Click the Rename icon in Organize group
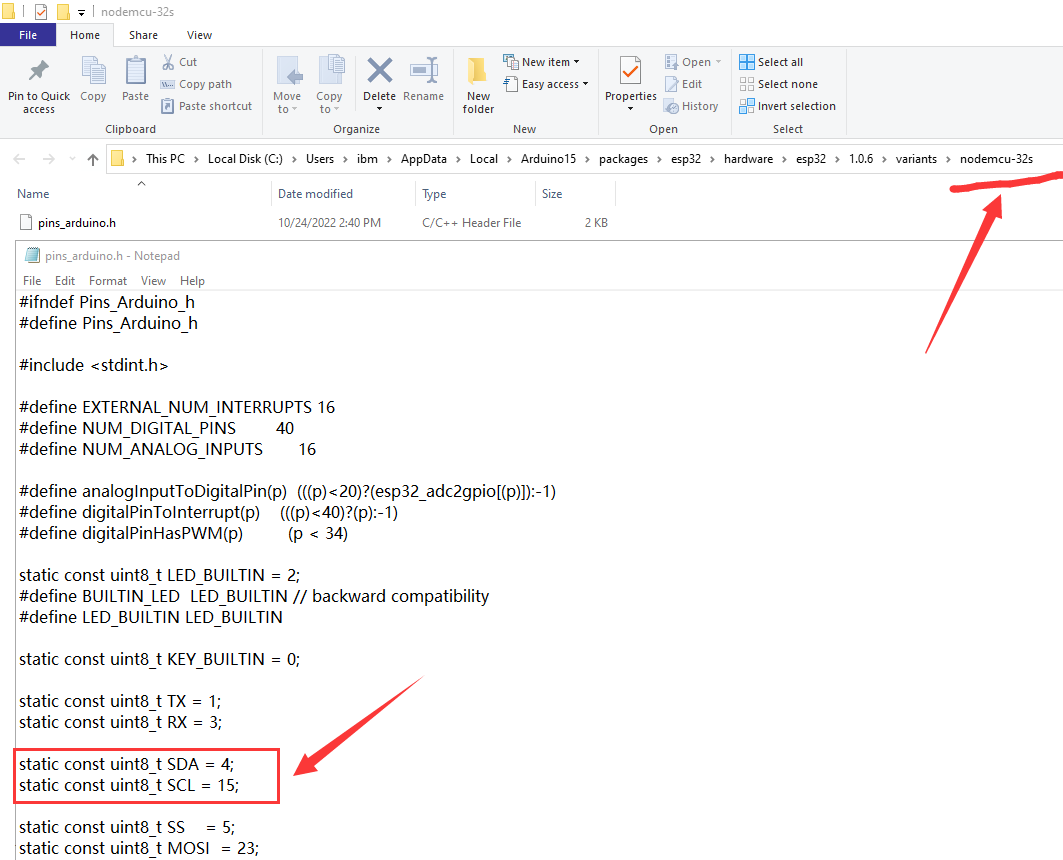Viewport: 1063px width, 860px height. coord(423,72)
